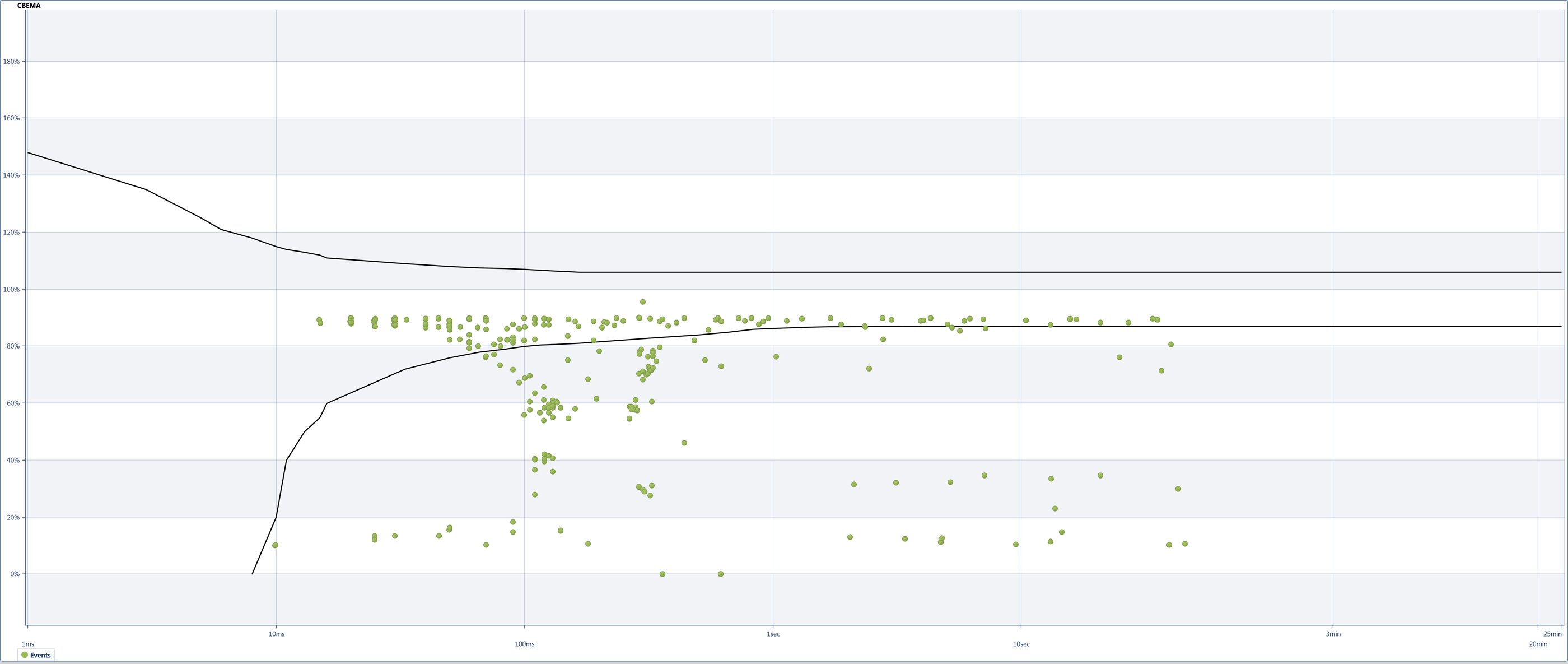Image resolution: width=1568 pixels, height=664 pixels.
Task: Click the 80% y-axis label
Action: pos(13,346)
